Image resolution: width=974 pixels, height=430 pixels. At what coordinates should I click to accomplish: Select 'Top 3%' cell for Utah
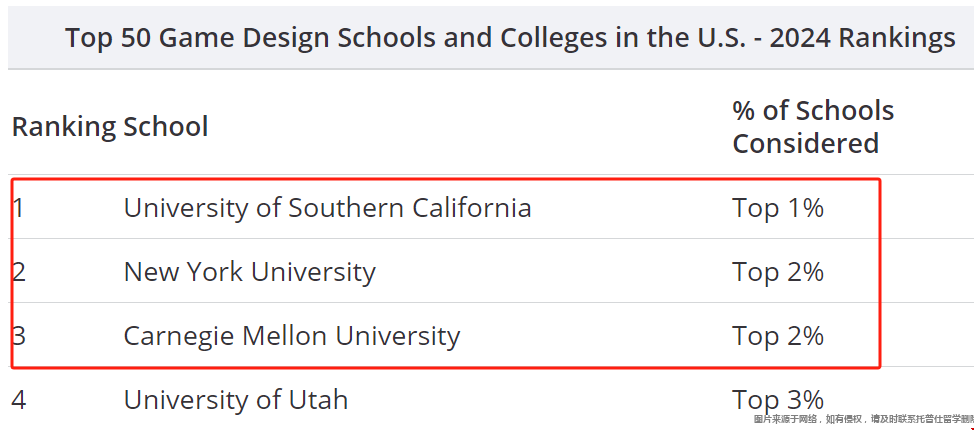[x=778, y=399]
